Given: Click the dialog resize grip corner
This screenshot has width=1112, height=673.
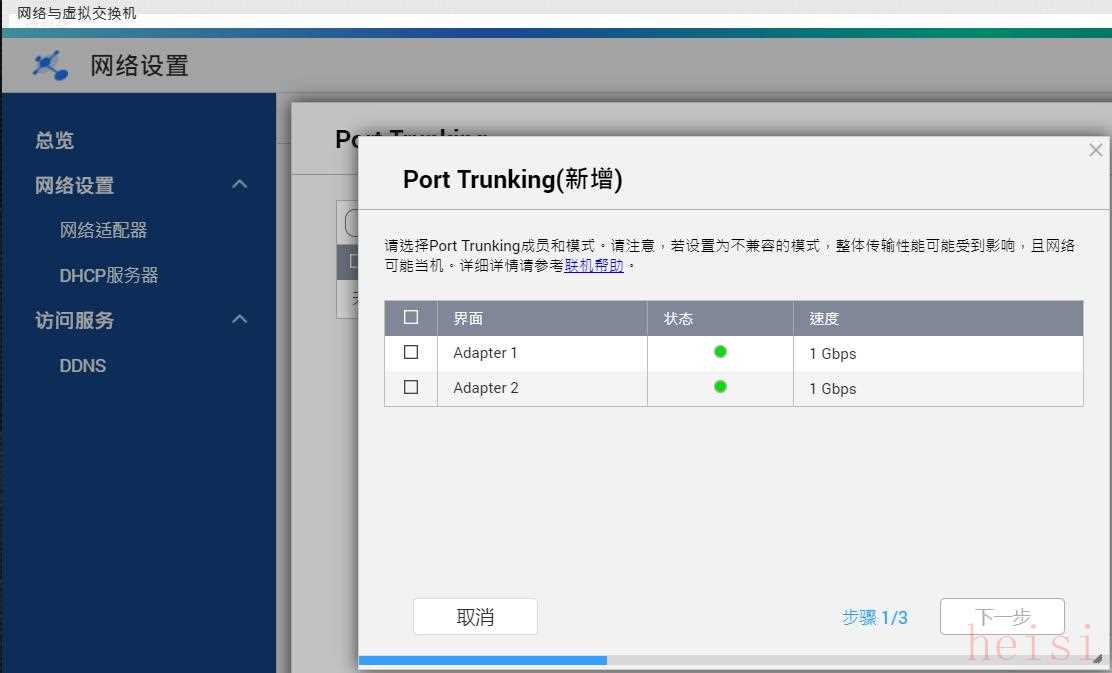Looking at the screenshot, I should [x=1098, y=660].
